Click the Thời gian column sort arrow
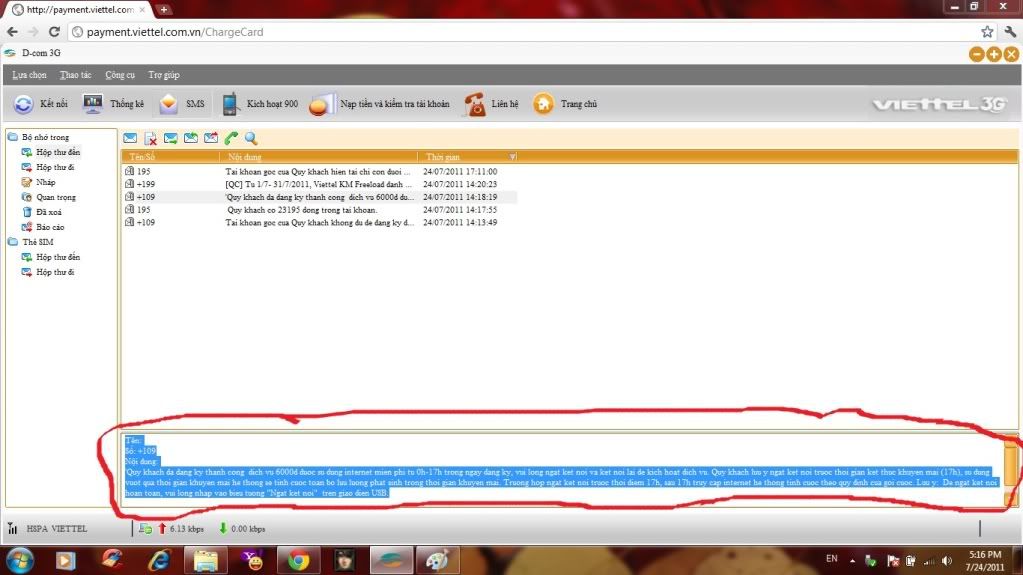 [513, 157]
